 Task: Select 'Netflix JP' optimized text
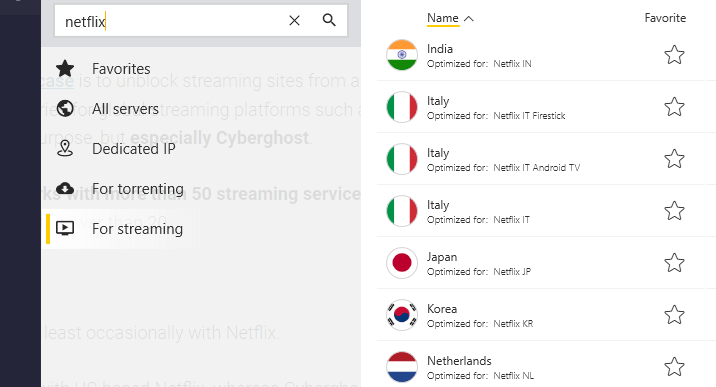pos(512,272)
